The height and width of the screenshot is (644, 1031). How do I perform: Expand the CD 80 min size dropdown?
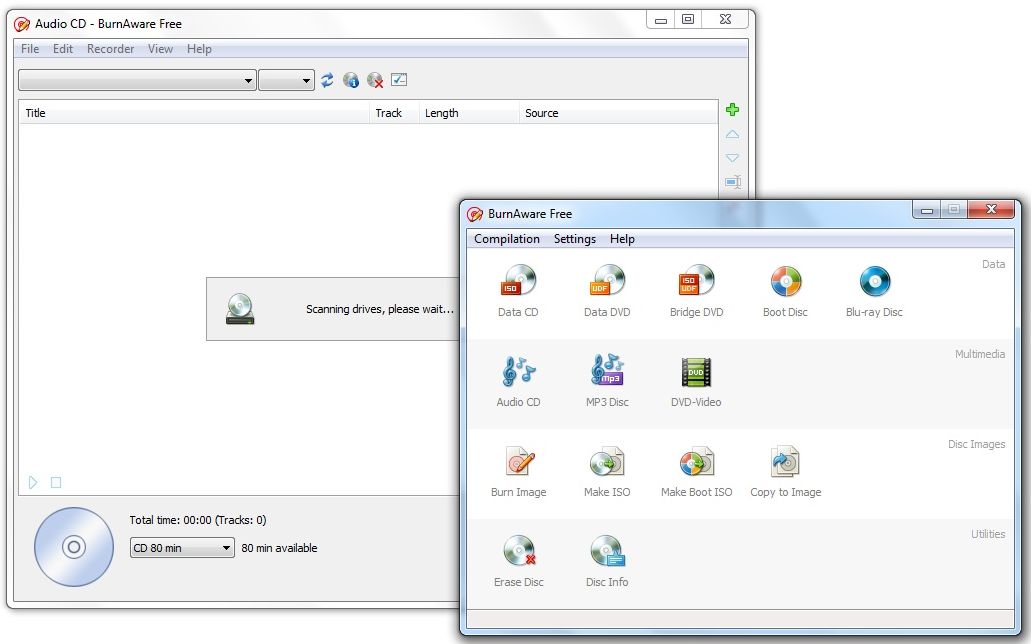[182, 548]
